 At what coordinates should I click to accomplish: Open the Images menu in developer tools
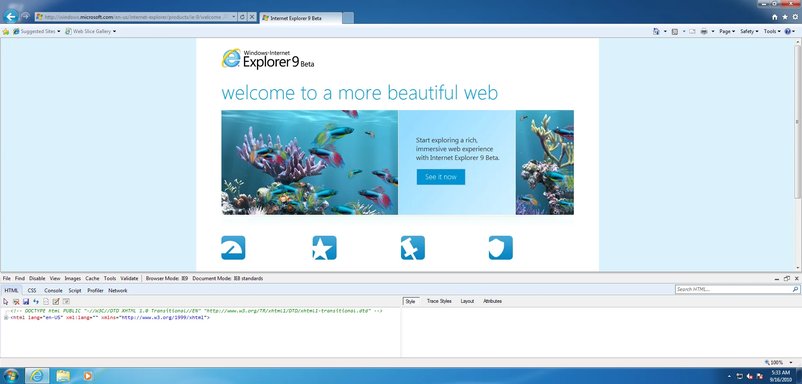click(73, 279)
